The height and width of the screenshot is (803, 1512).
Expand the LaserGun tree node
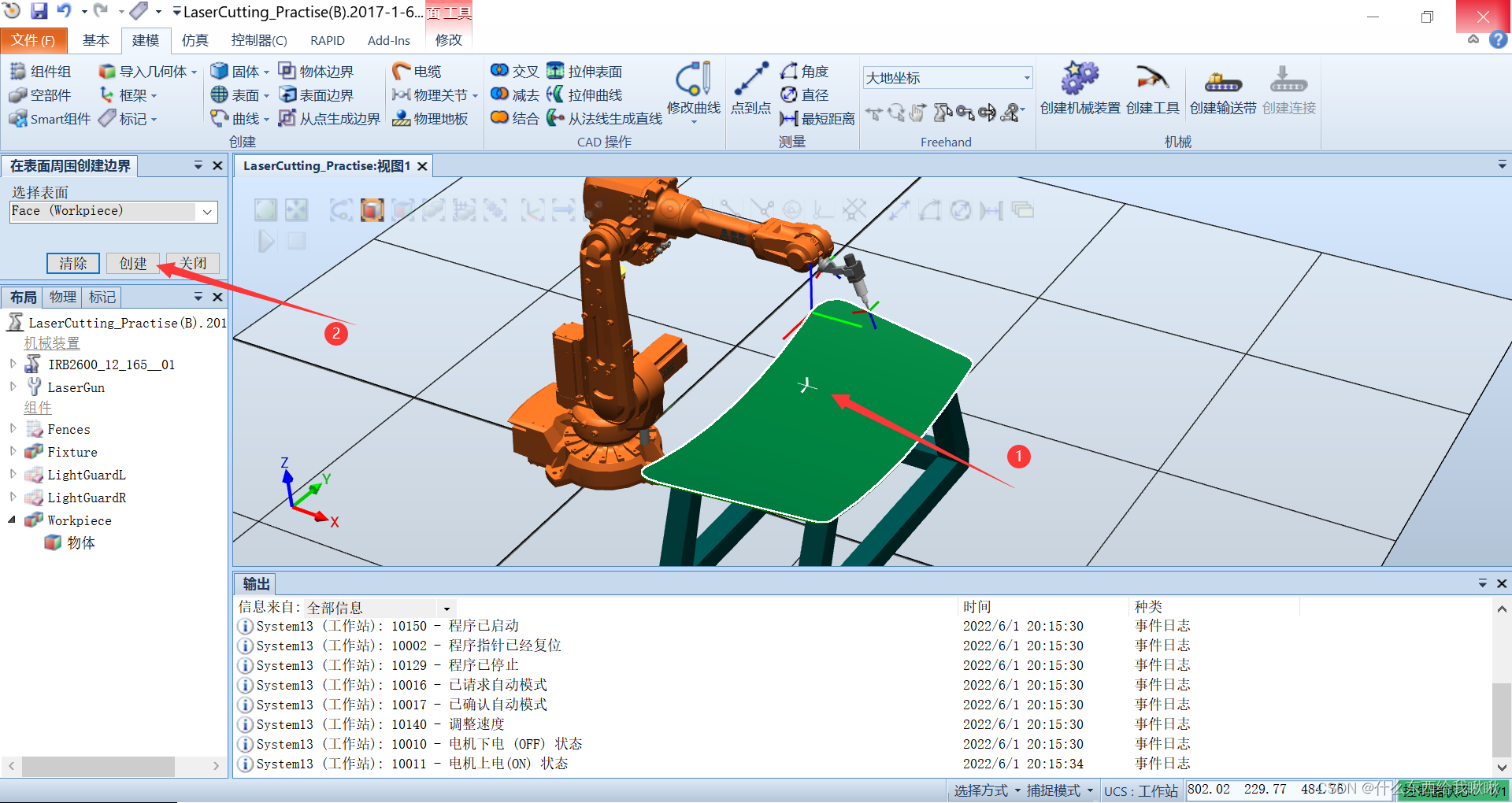tap(13, 387)
